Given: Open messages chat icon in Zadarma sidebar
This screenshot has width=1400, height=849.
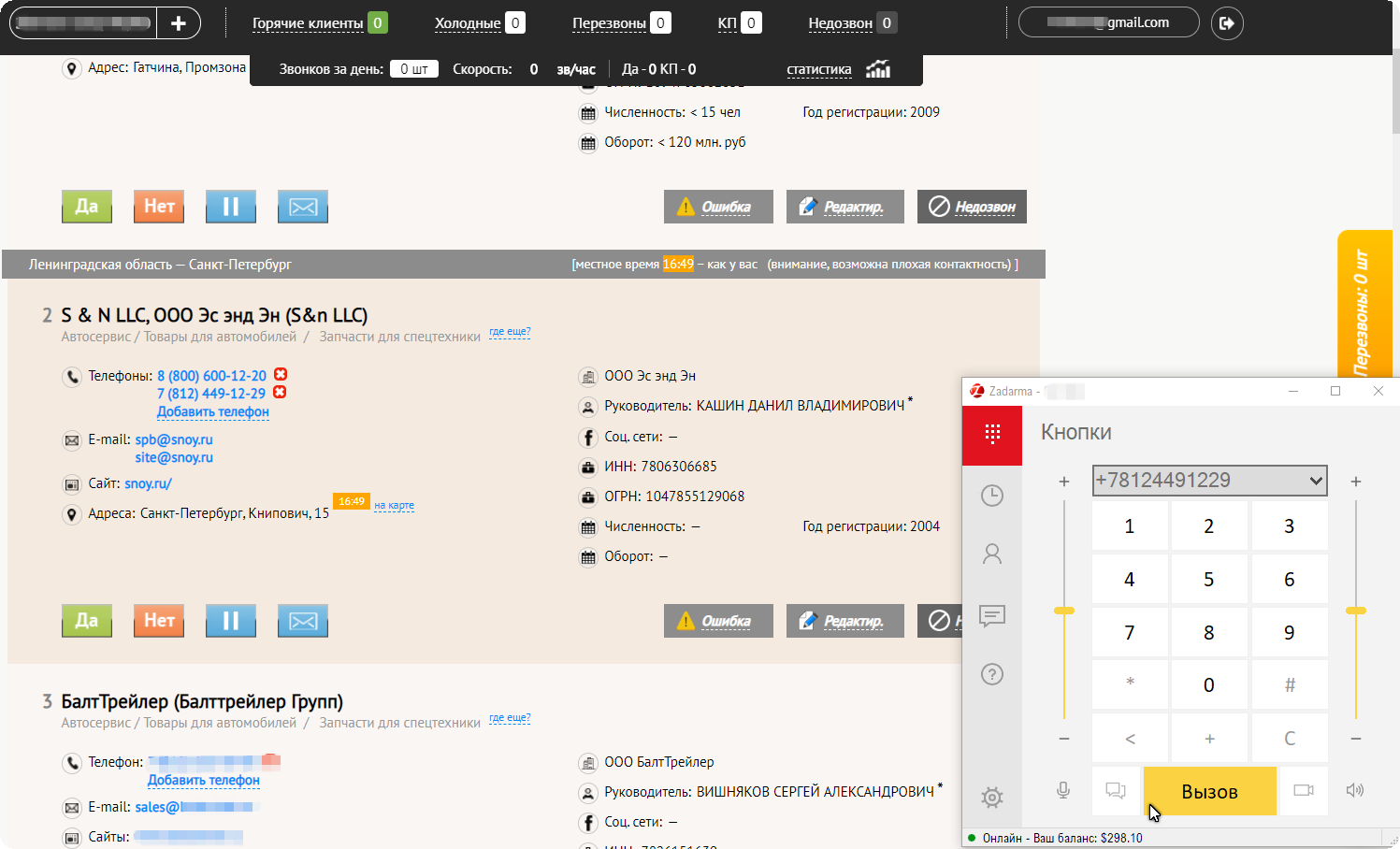Looking at the screenshot, I should (x=992, y=615).
